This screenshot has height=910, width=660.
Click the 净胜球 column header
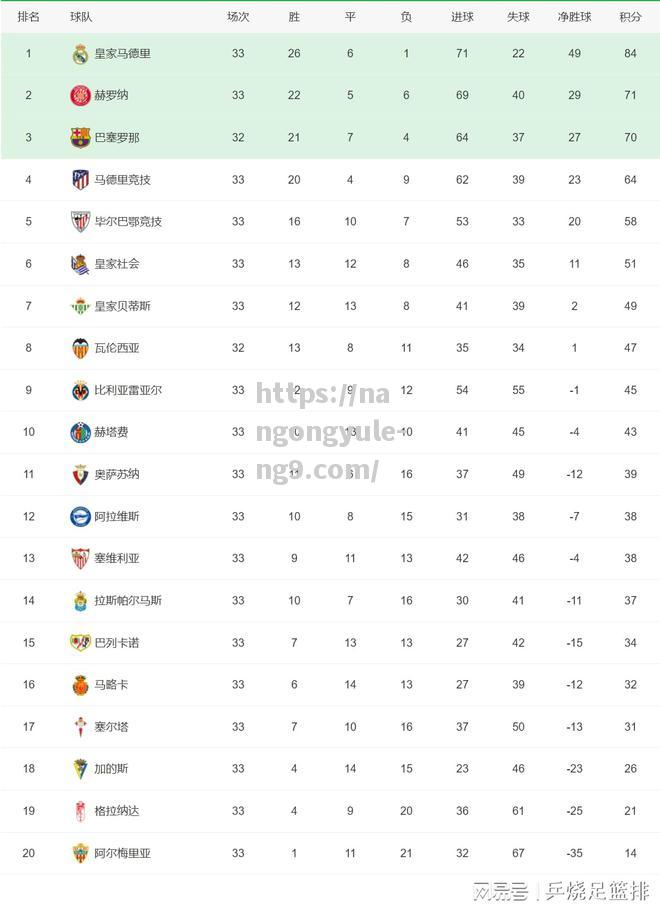[574, 17]
